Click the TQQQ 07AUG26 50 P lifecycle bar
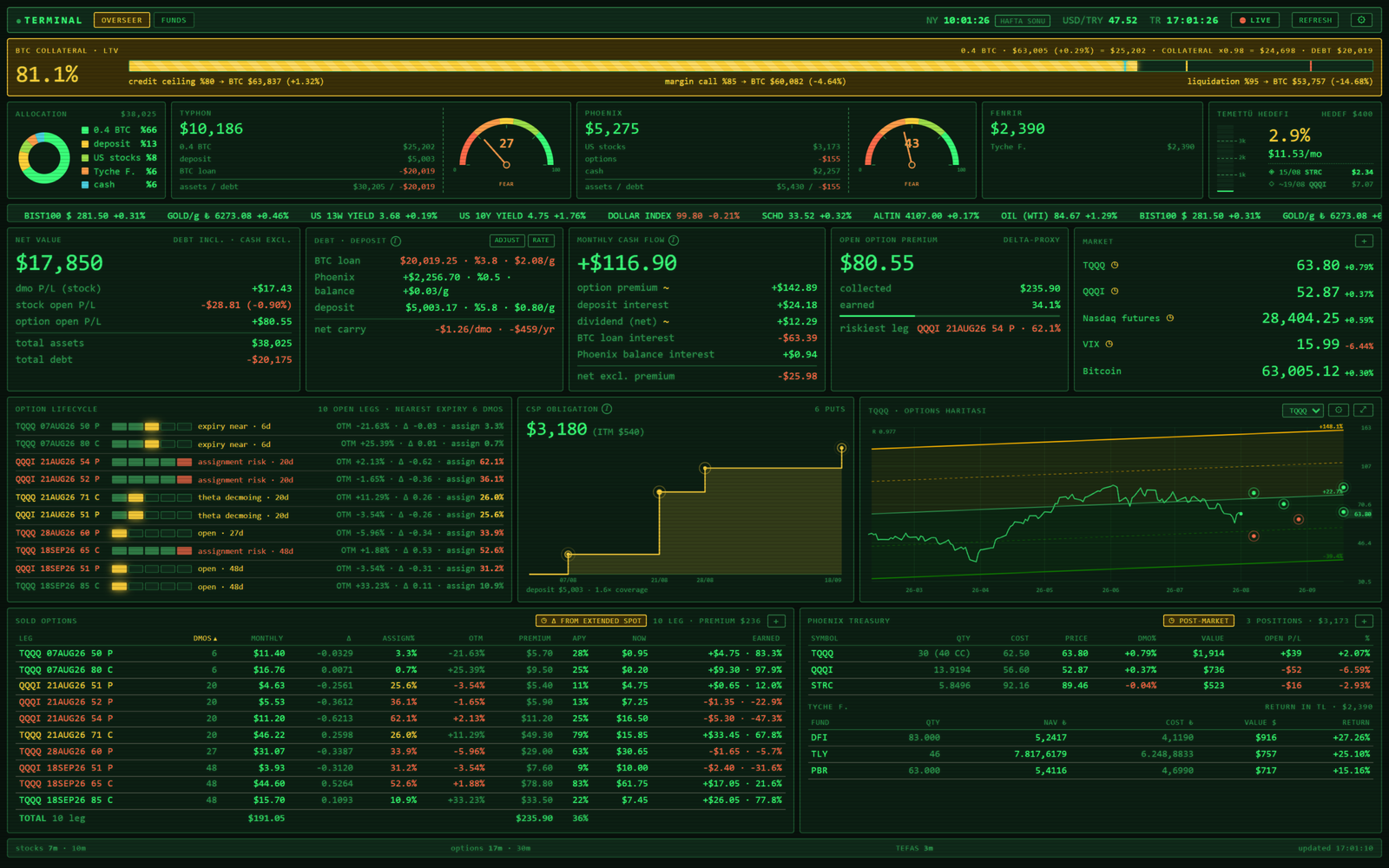This screenshot has height=868, width=1389. pos(151,426)
